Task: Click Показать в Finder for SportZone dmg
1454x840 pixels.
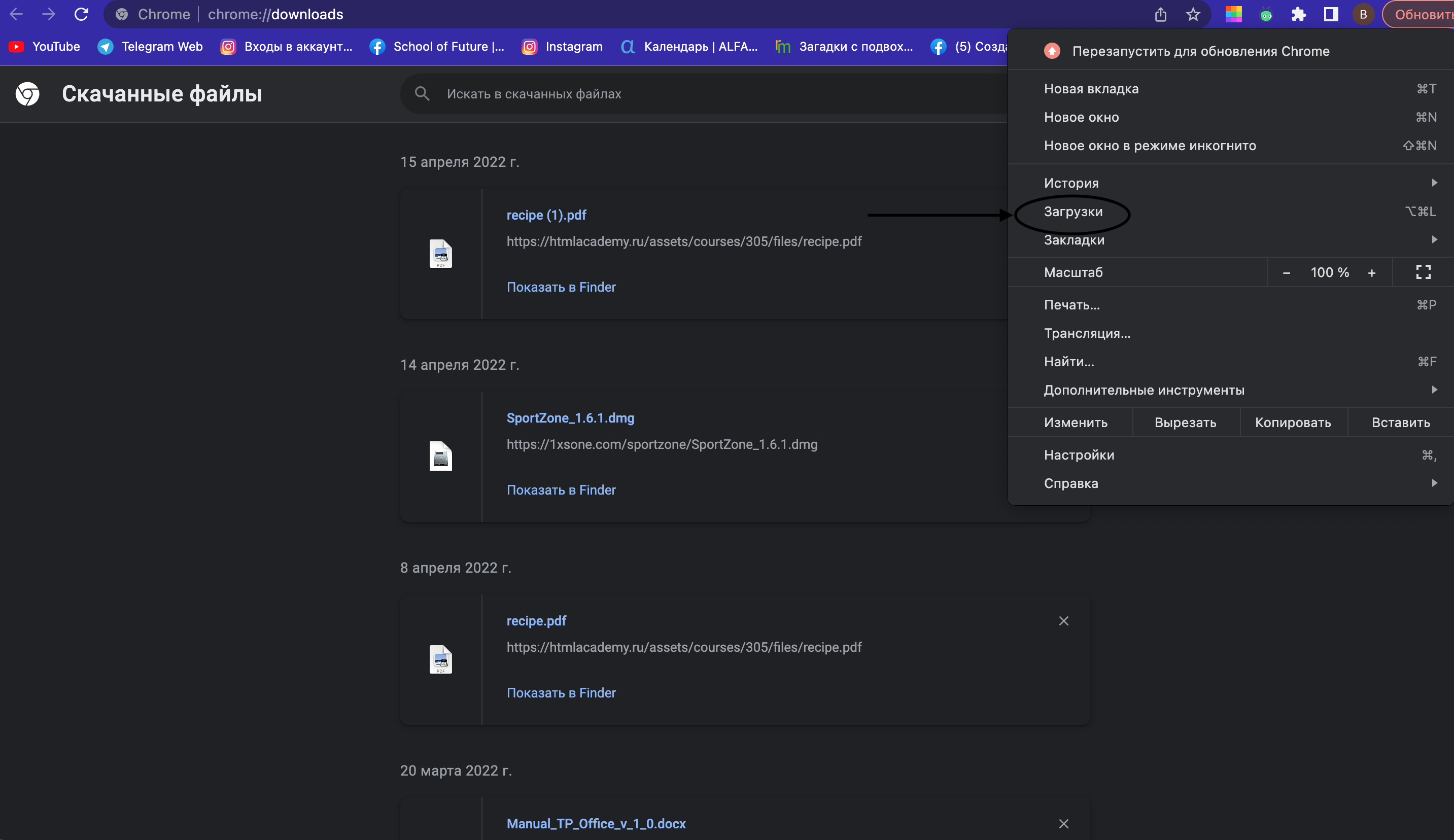Action: tap(561, 490)
